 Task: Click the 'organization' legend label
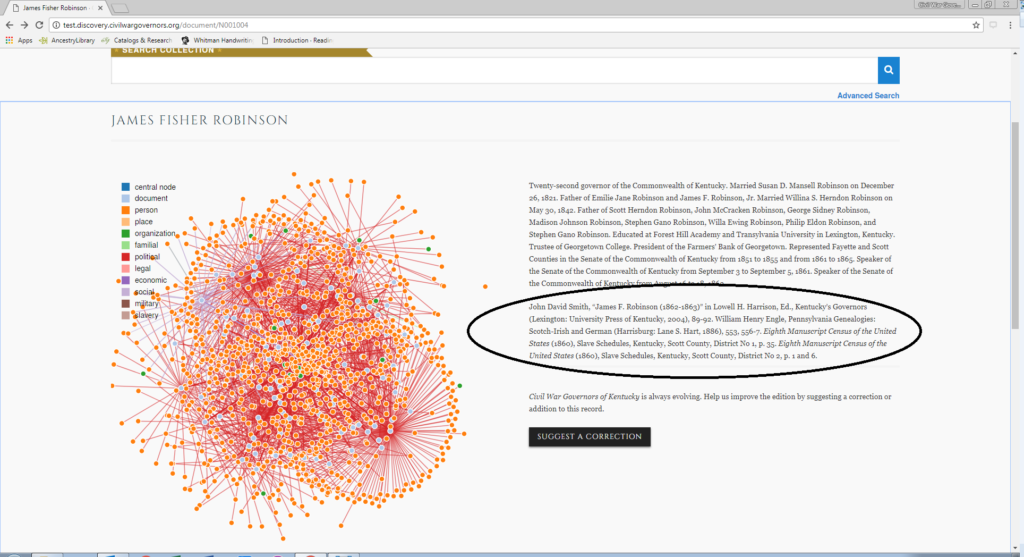(x=155, y=233)
